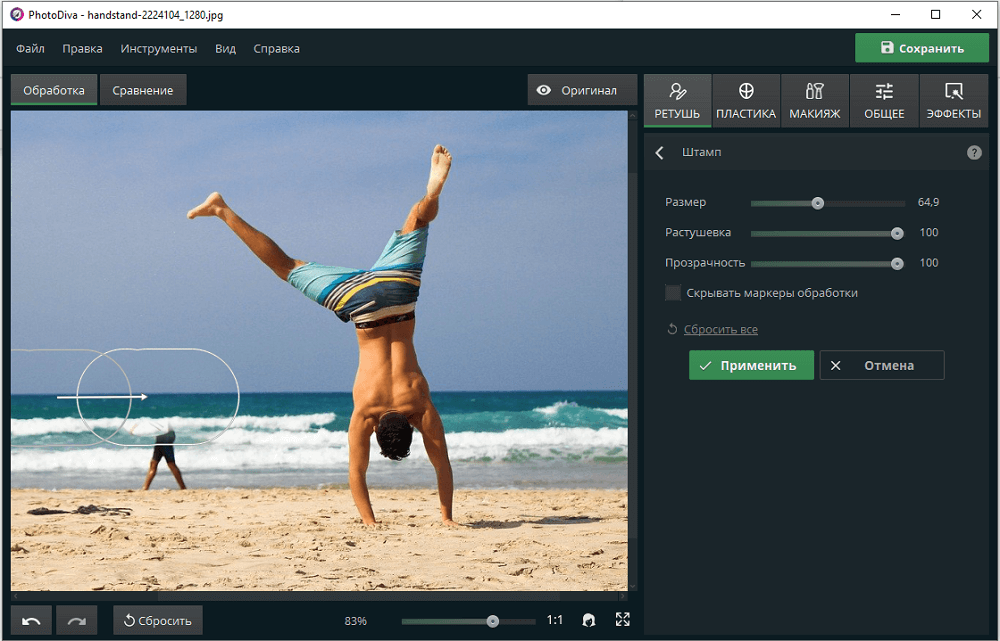Toggle the Оригинал eye preview
The height and width of the screenshot is (641, 1000).
click(x=582, y=90)
